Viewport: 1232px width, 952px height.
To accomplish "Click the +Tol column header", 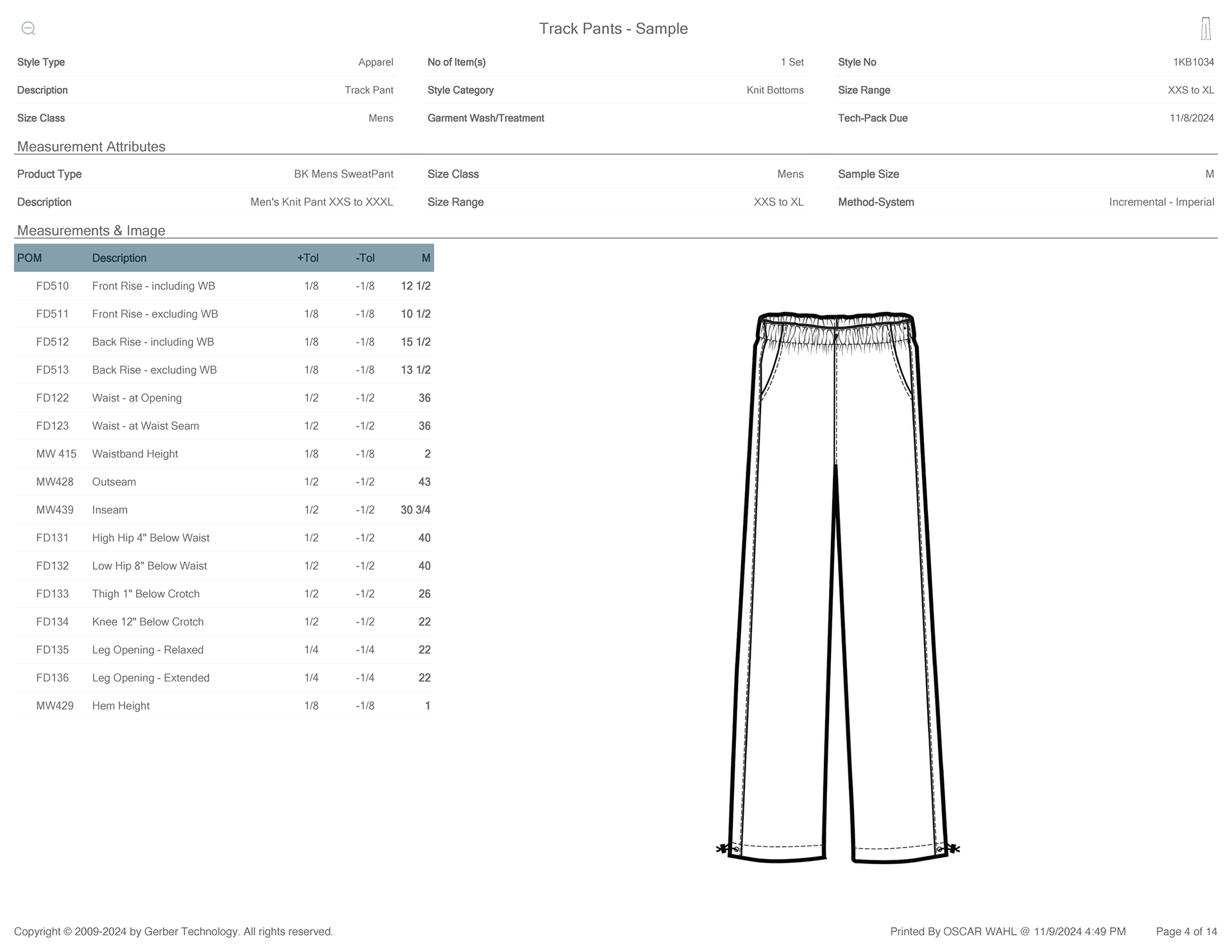I will [307, 258].
